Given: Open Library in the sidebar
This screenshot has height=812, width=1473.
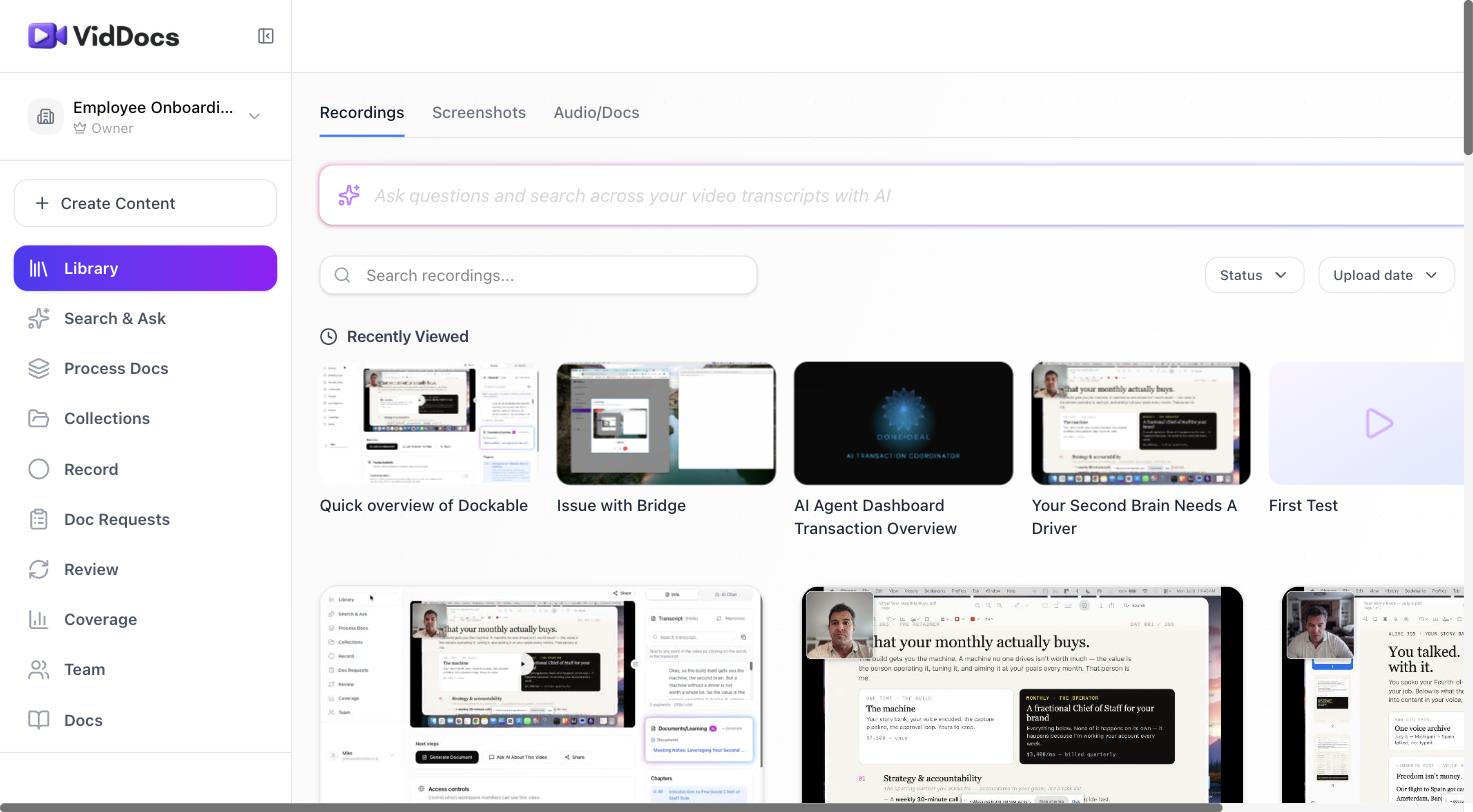Looking at the screenshot, I should (145, 268).
